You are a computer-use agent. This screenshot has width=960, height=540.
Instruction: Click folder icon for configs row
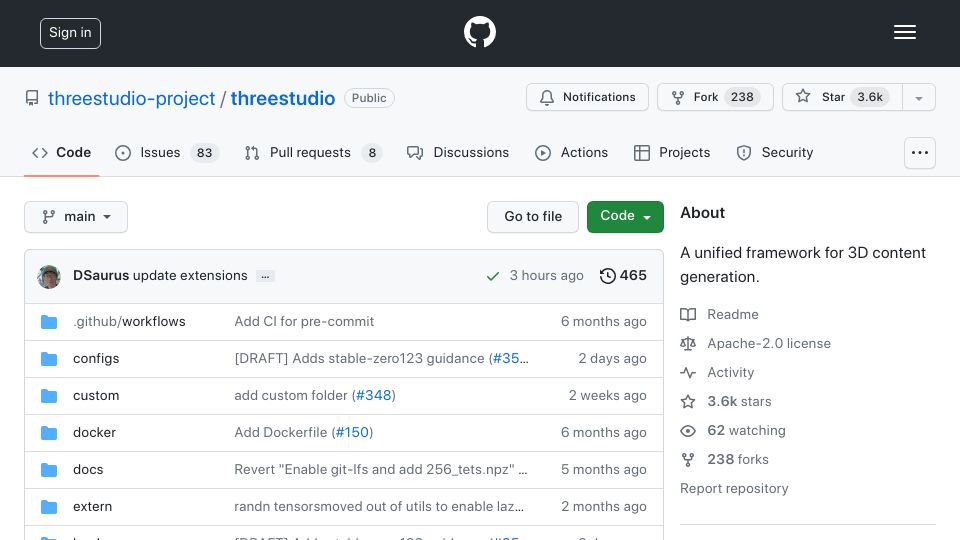[49, 359]
